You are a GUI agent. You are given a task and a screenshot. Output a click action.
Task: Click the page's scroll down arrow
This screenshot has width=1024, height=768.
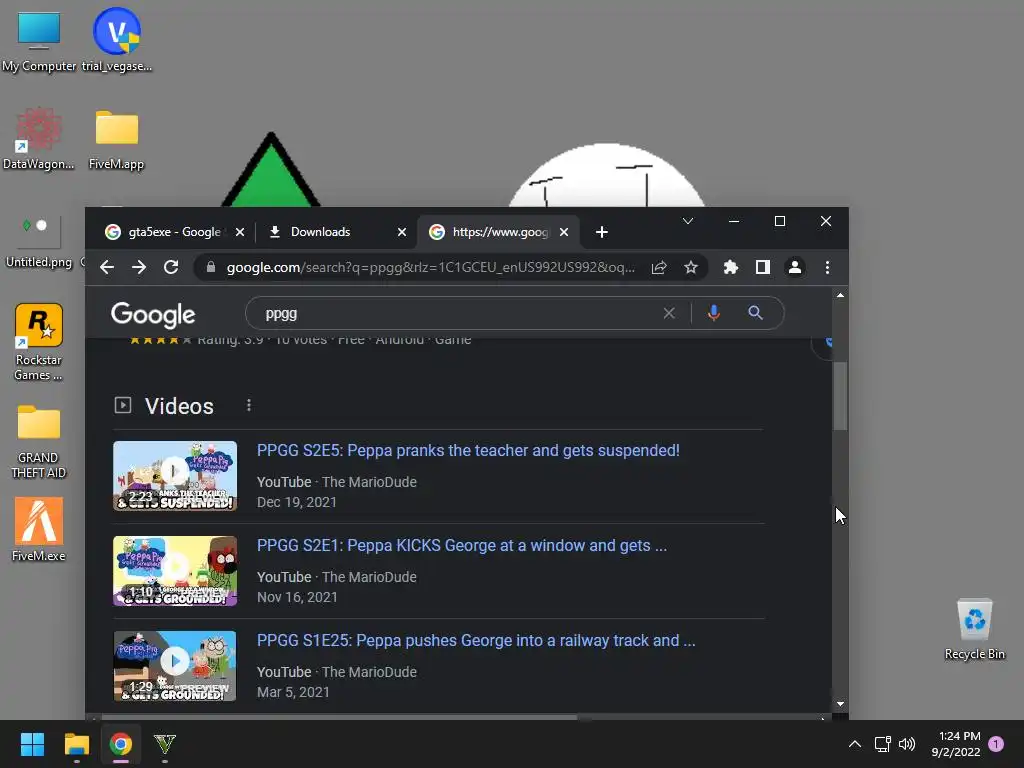pyautogui.click(x=840, y=704)
